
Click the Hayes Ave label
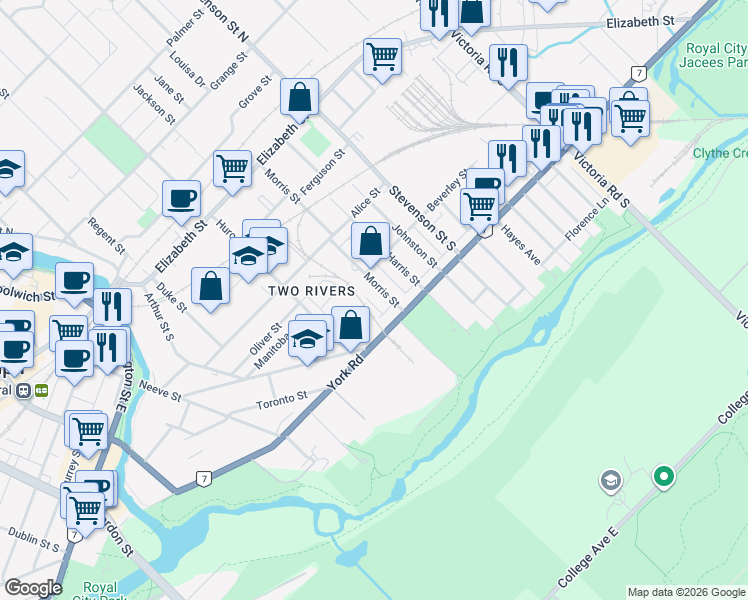point(520,245)
